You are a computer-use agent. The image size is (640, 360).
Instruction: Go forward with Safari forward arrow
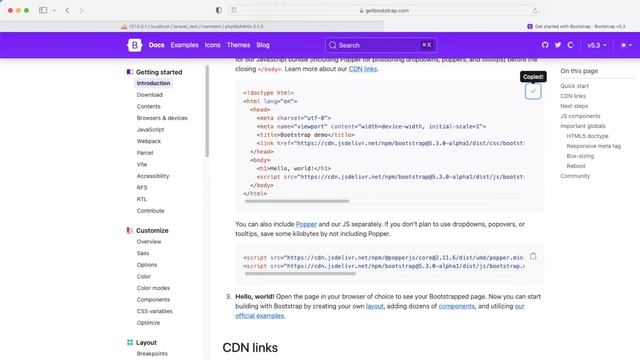81,11
